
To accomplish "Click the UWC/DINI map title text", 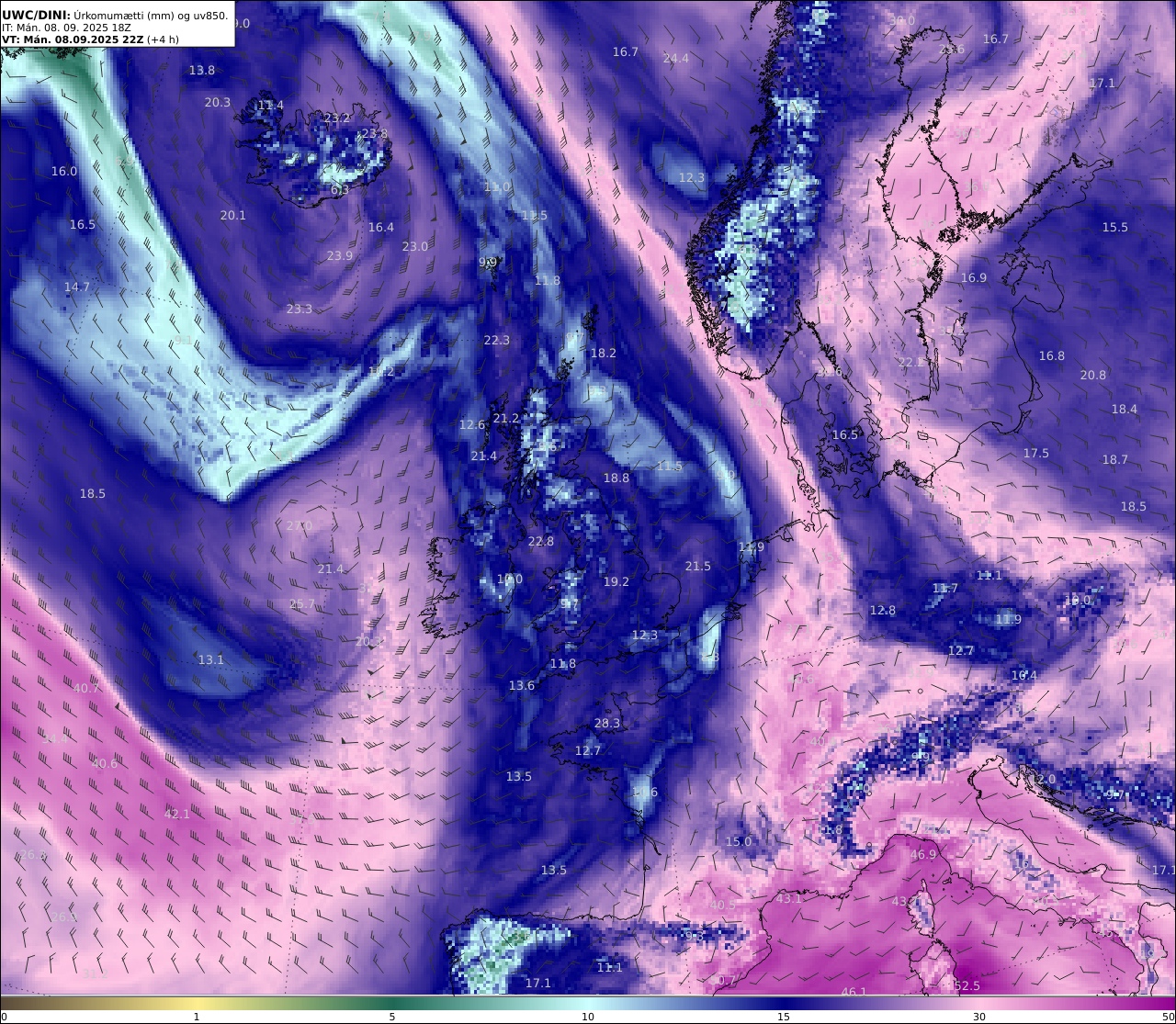I will [x=115, y=15].
